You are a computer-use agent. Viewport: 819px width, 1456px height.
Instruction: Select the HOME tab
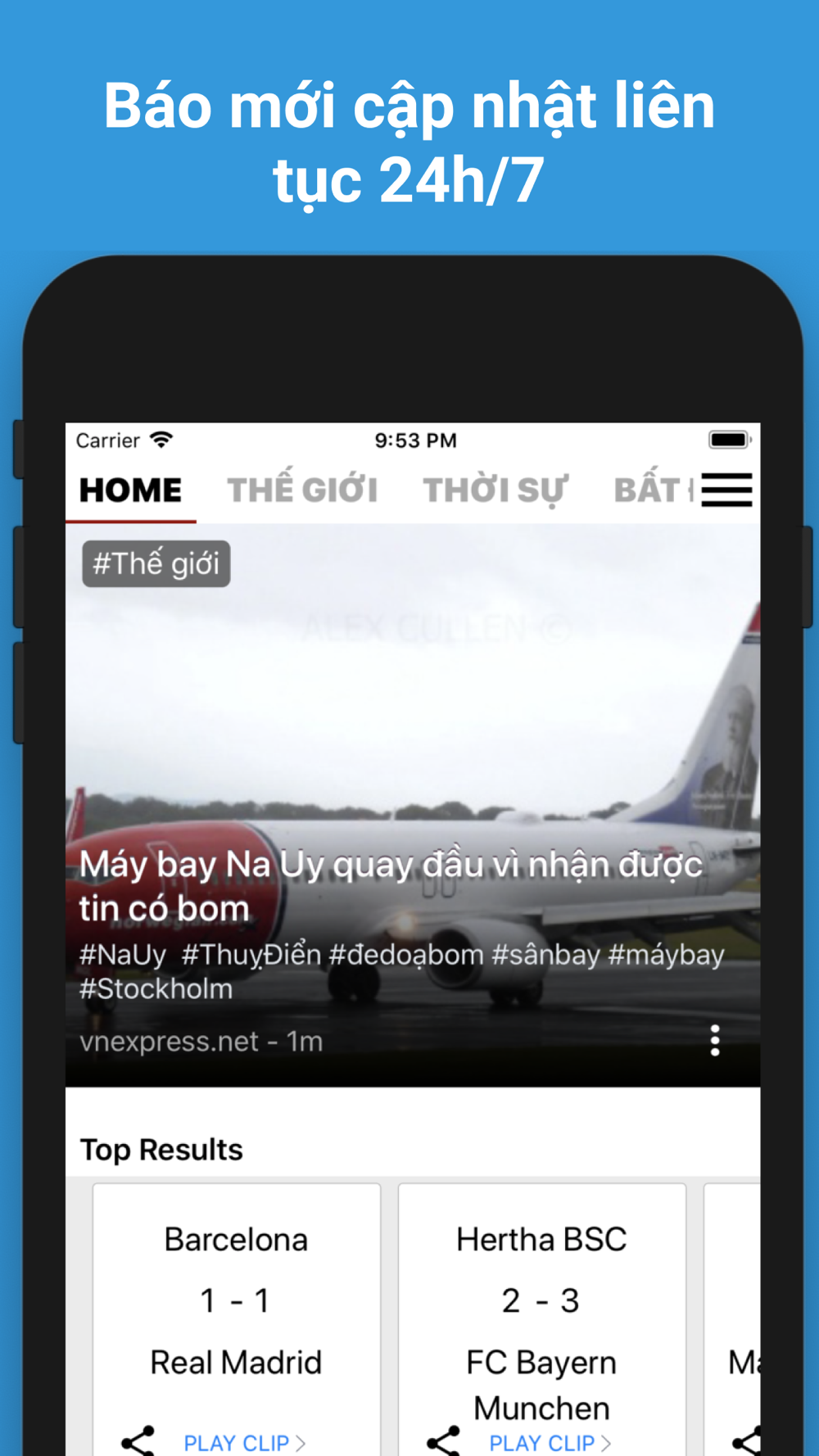click(x=131, y=491)
